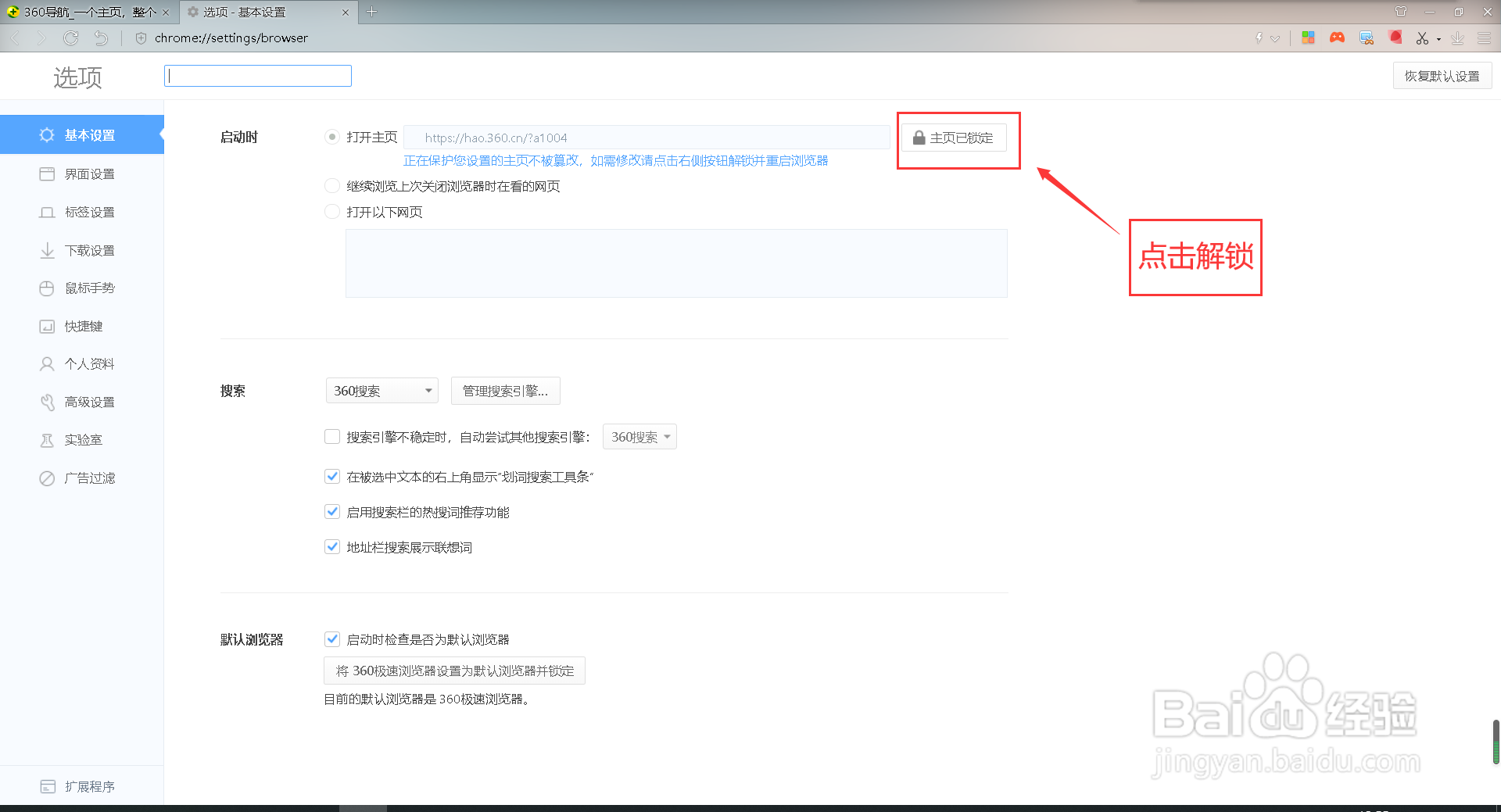The image size is (1501, 812).
Task: Expand the scissors tool dropdown arrow
Action: pyautogui.click(x=1438, y=39)
